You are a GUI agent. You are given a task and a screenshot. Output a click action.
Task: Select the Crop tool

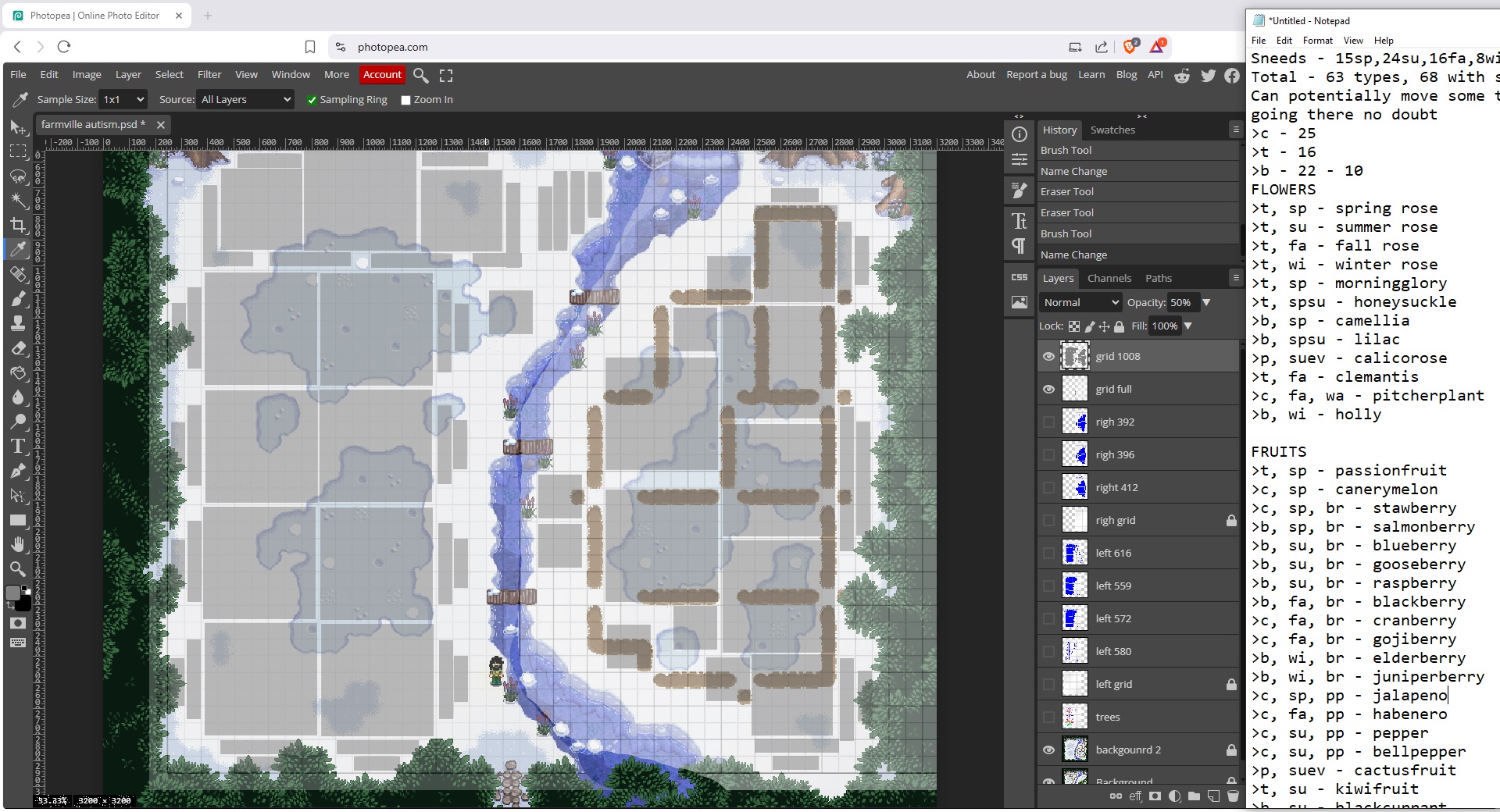pyautogui.click(x=17, y=226)
